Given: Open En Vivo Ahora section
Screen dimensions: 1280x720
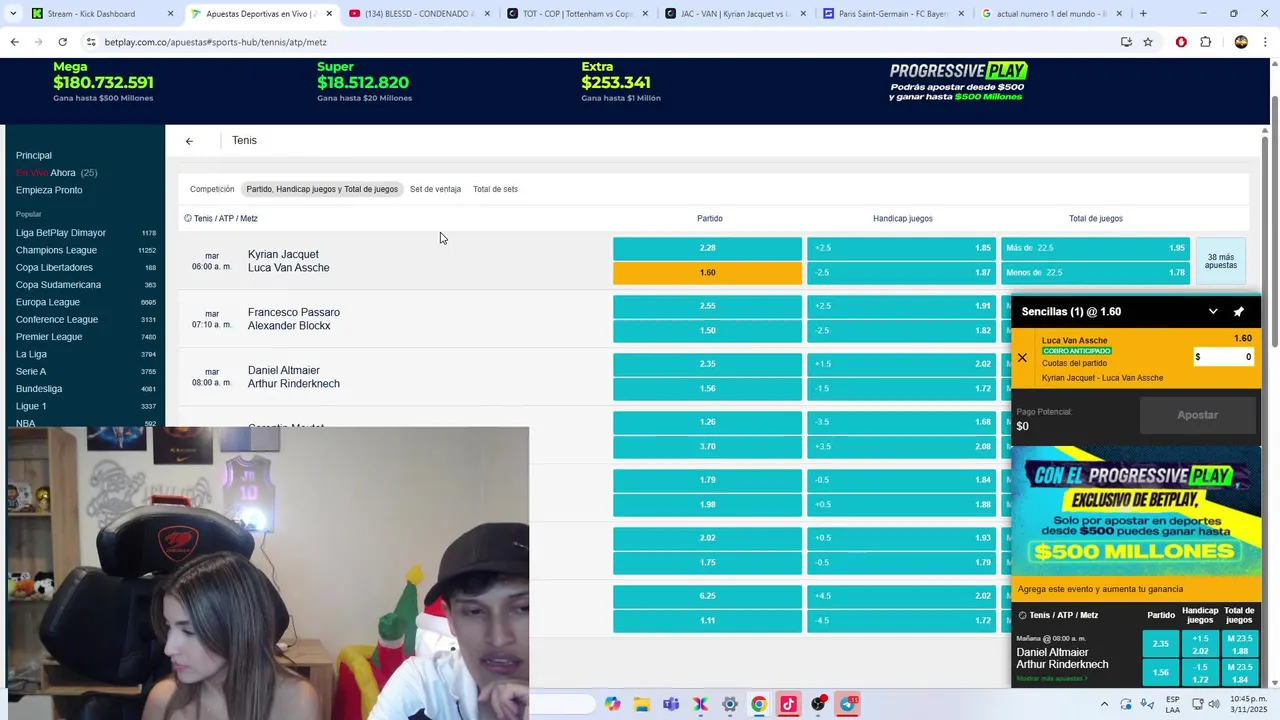Looking at the screenshot, I should click(x=56, y=173).
